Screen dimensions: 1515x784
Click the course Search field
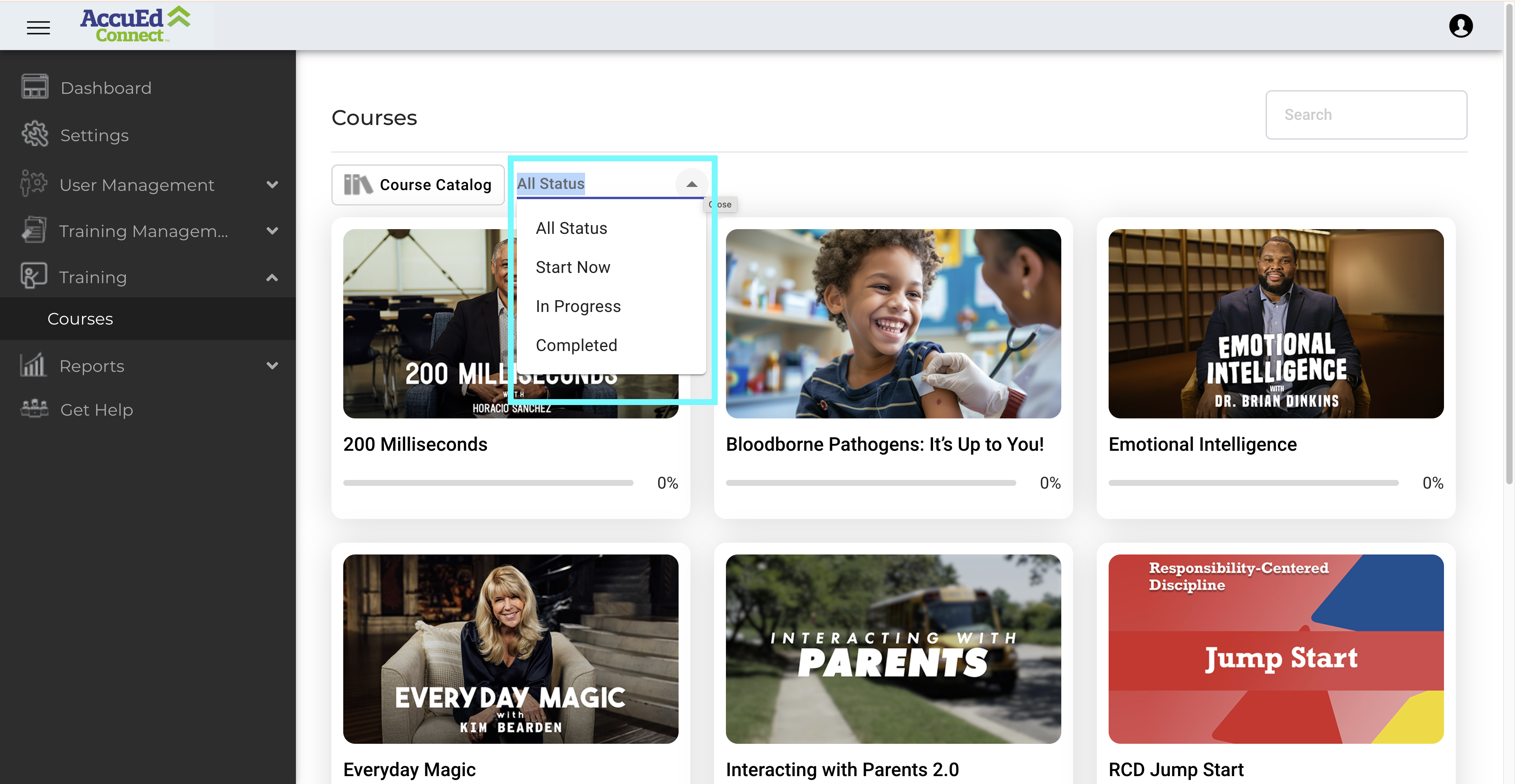pos(1365,115)
